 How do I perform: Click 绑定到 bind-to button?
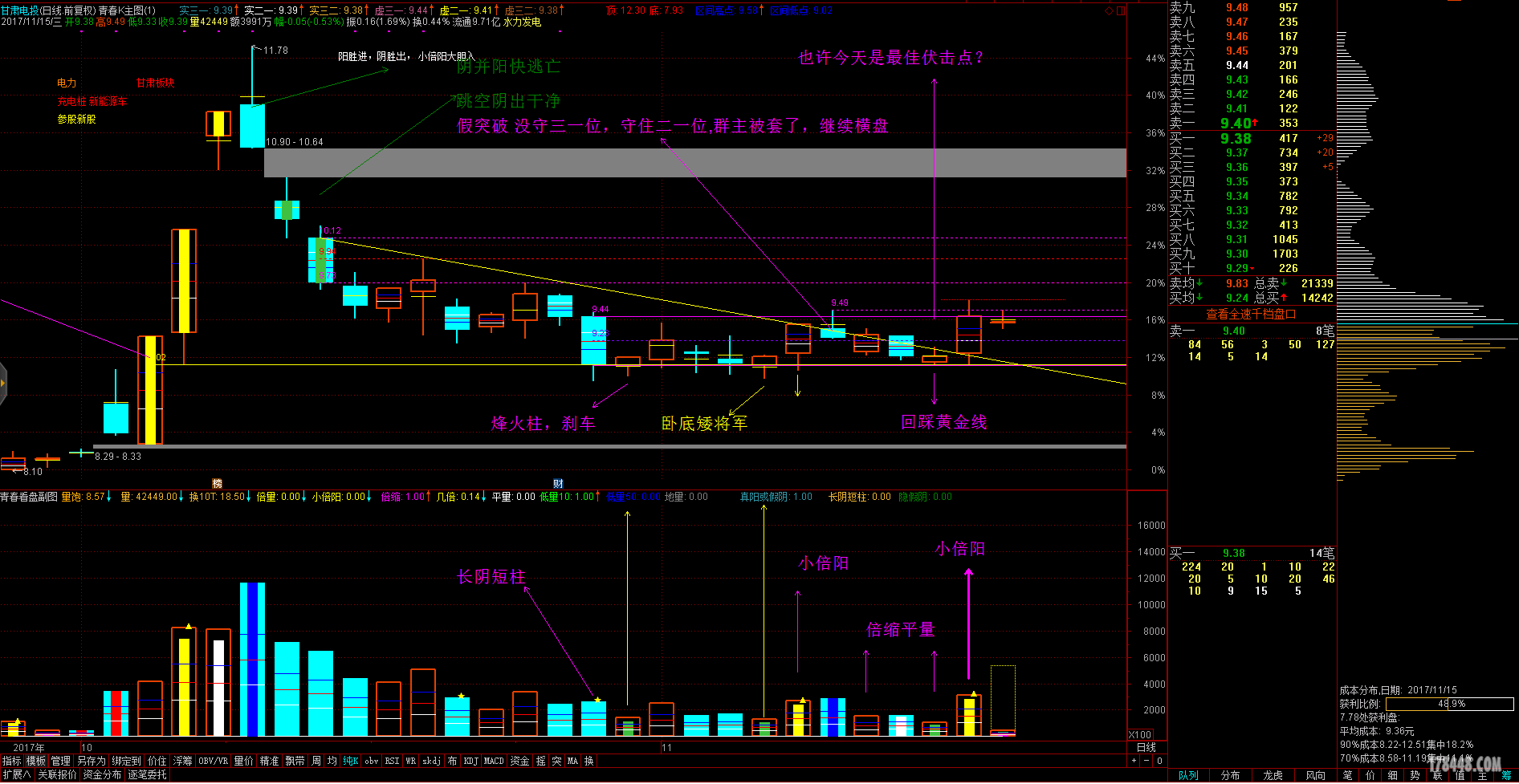coord(126,761)
